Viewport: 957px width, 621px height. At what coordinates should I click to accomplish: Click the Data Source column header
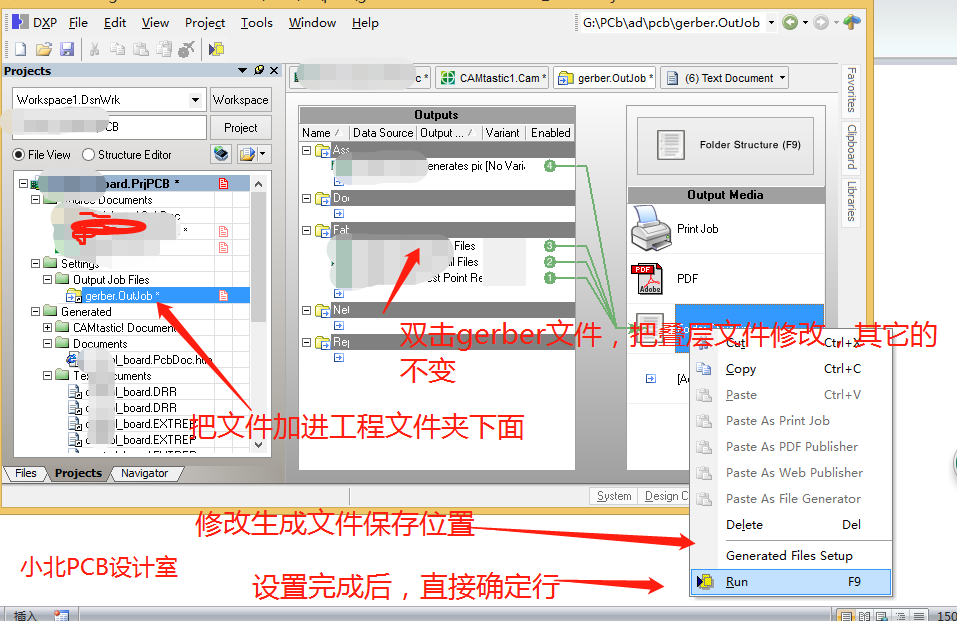383,133
